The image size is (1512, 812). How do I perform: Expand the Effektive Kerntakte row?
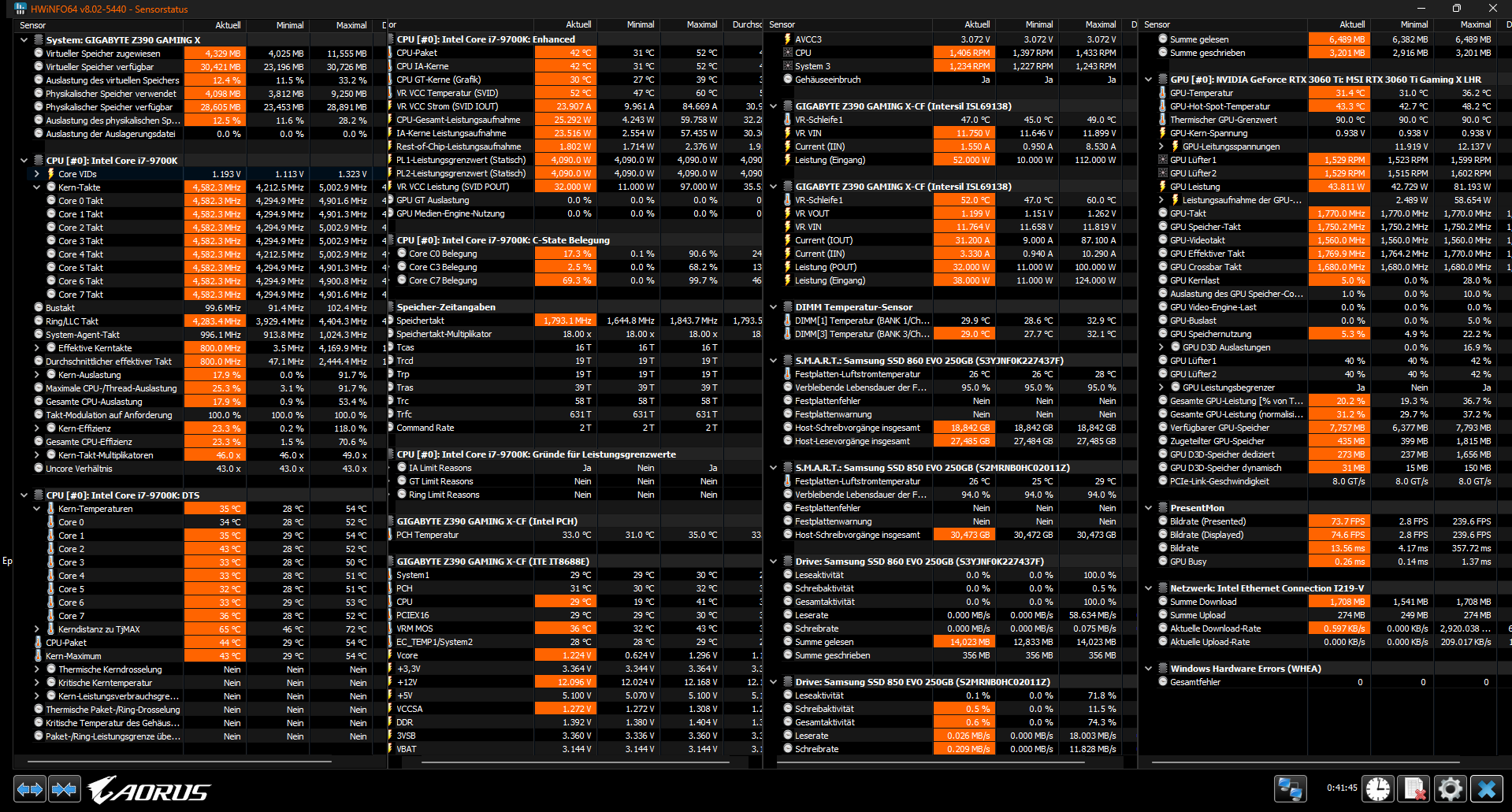36,348
